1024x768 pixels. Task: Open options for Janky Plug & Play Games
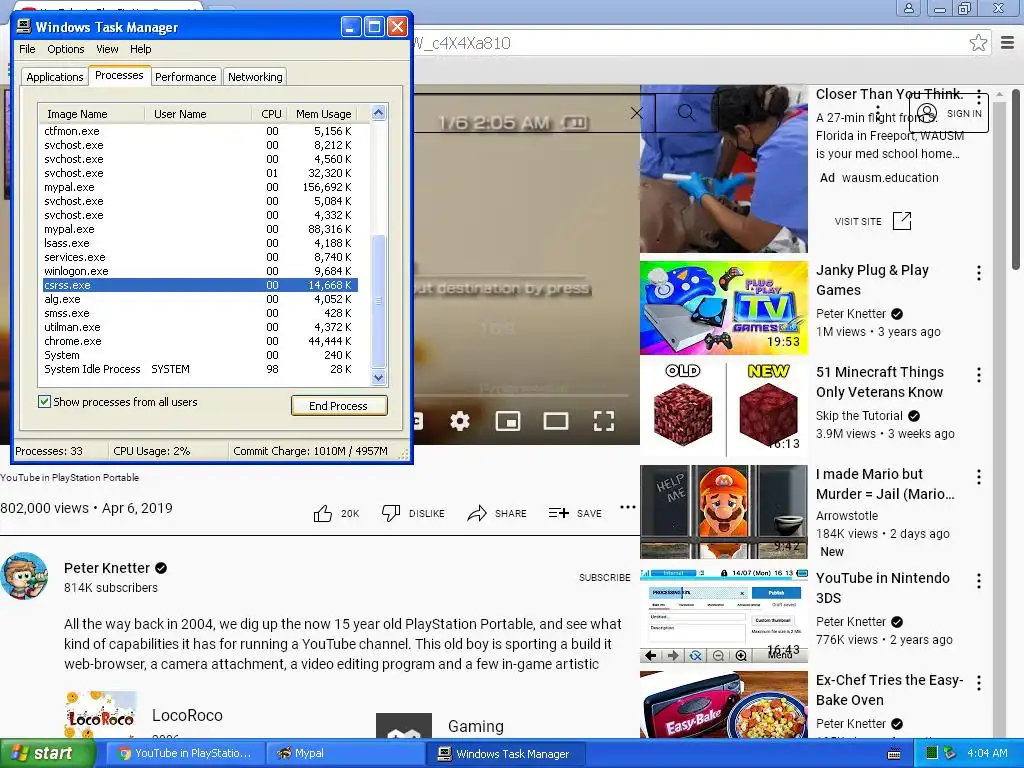pyautogui.click(x=978, y=273)
